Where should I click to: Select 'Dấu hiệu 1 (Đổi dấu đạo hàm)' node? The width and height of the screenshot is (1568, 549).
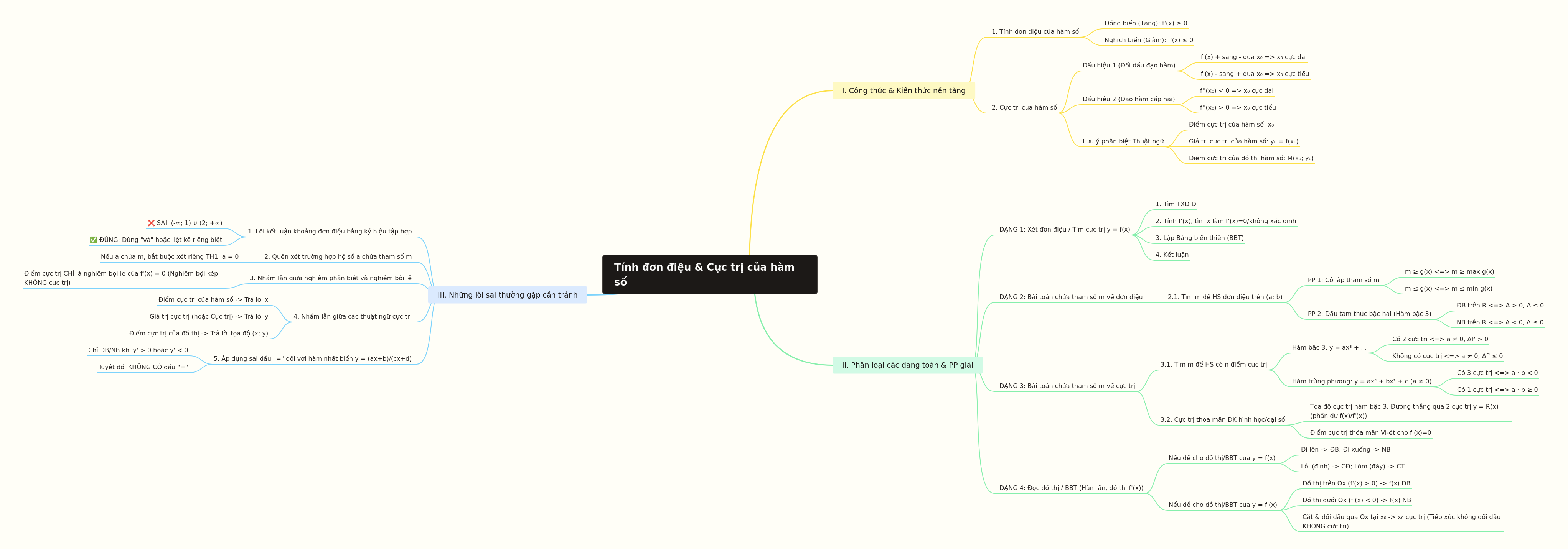[1128, 65]
